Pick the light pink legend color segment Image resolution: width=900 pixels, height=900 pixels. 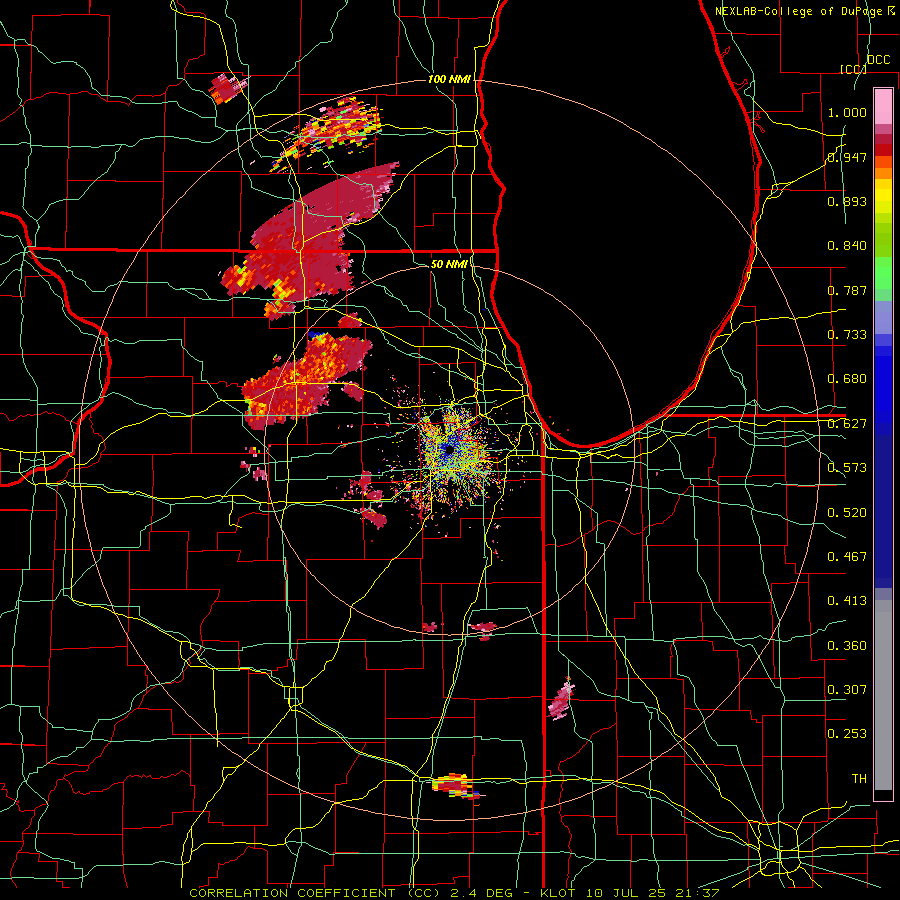(x=883, y=106)
